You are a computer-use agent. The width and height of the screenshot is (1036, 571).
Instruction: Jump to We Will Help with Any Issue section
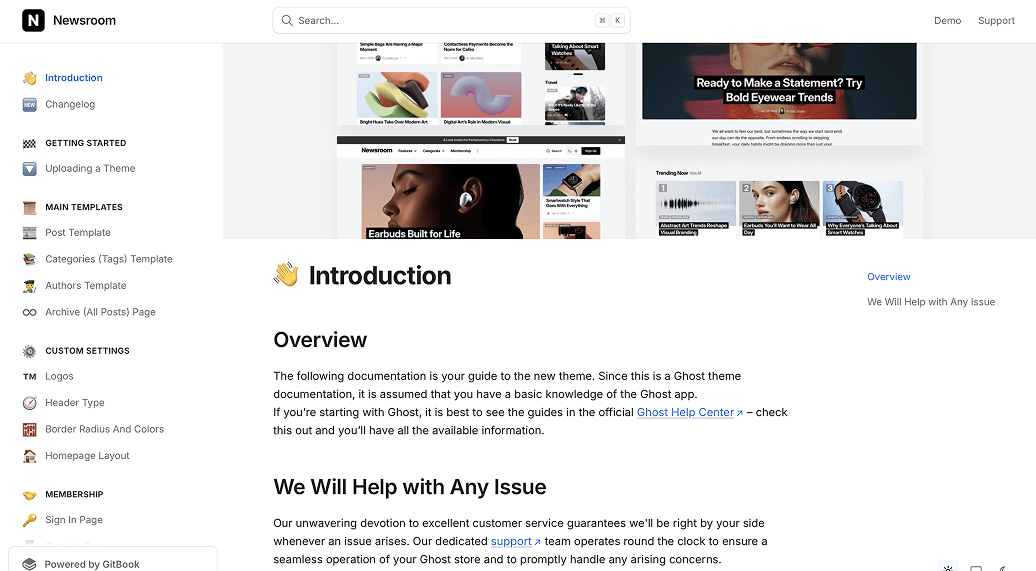pyautogui.click(x=931, y=302)
